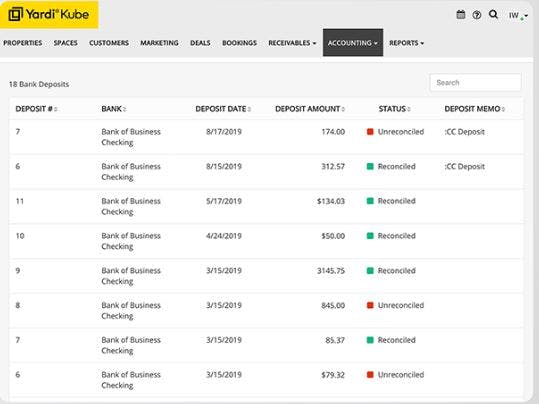Sort by Deposit Date column arrows
This screenshot has width=539, height=404.
(249, 109)
